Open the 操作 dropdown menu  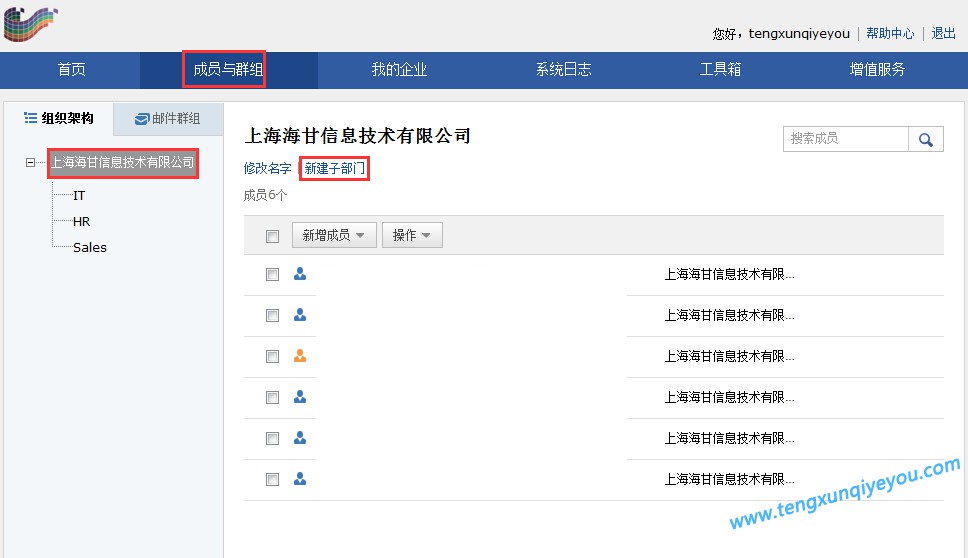click(412, 235)
